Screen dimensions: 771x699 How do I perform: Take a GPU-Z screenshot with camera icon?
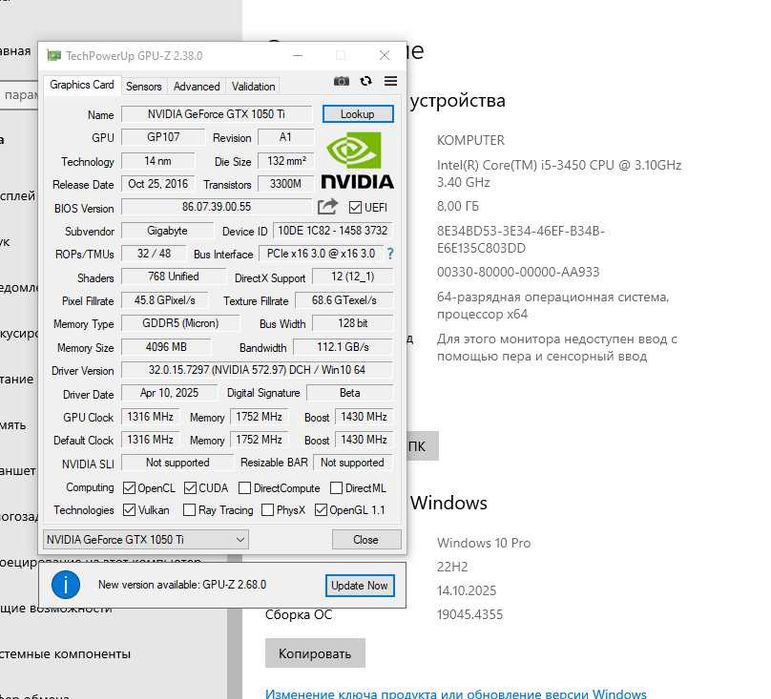[341, 81]
